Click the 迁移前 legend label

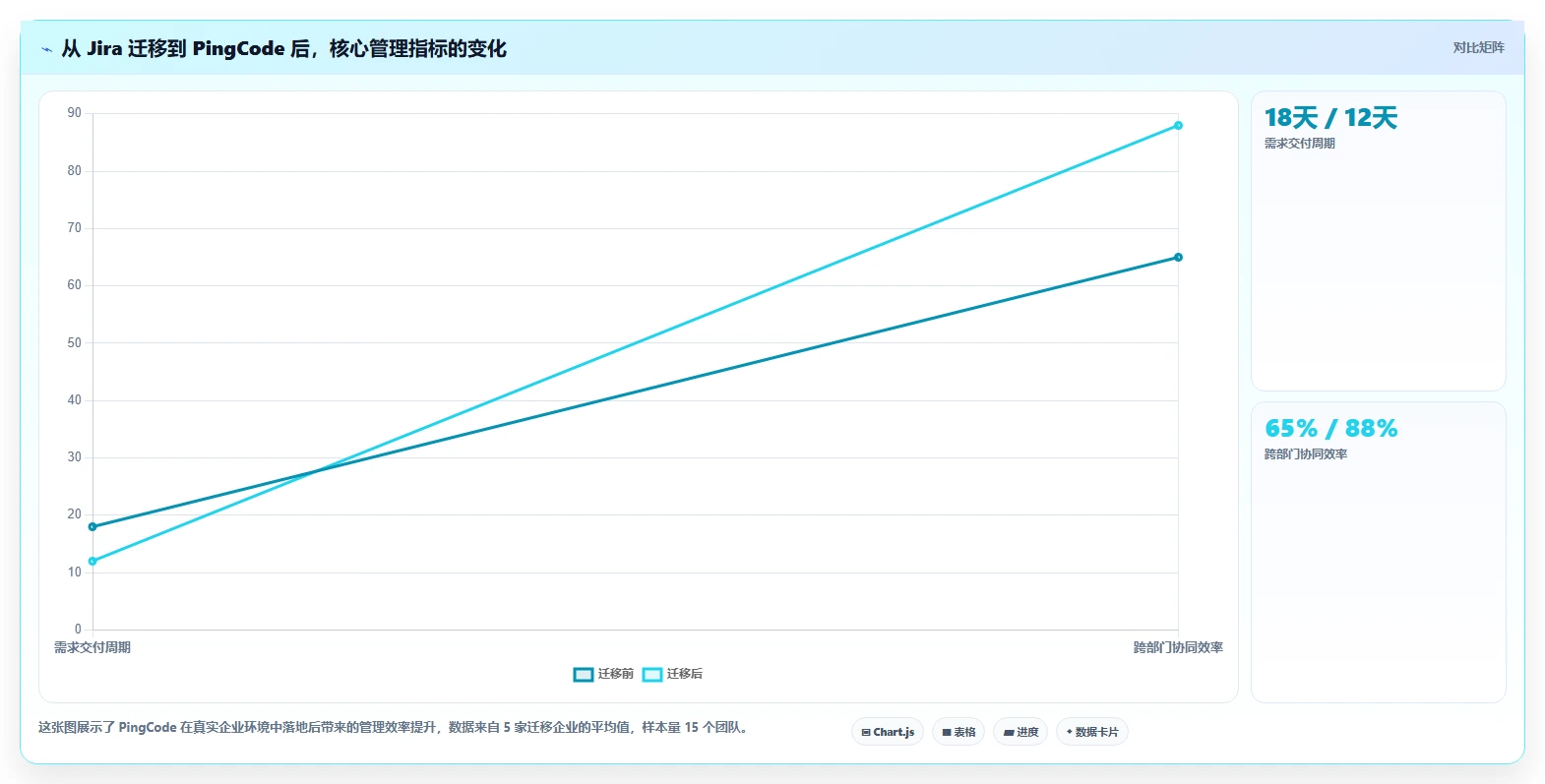click(x=616, y=674)
